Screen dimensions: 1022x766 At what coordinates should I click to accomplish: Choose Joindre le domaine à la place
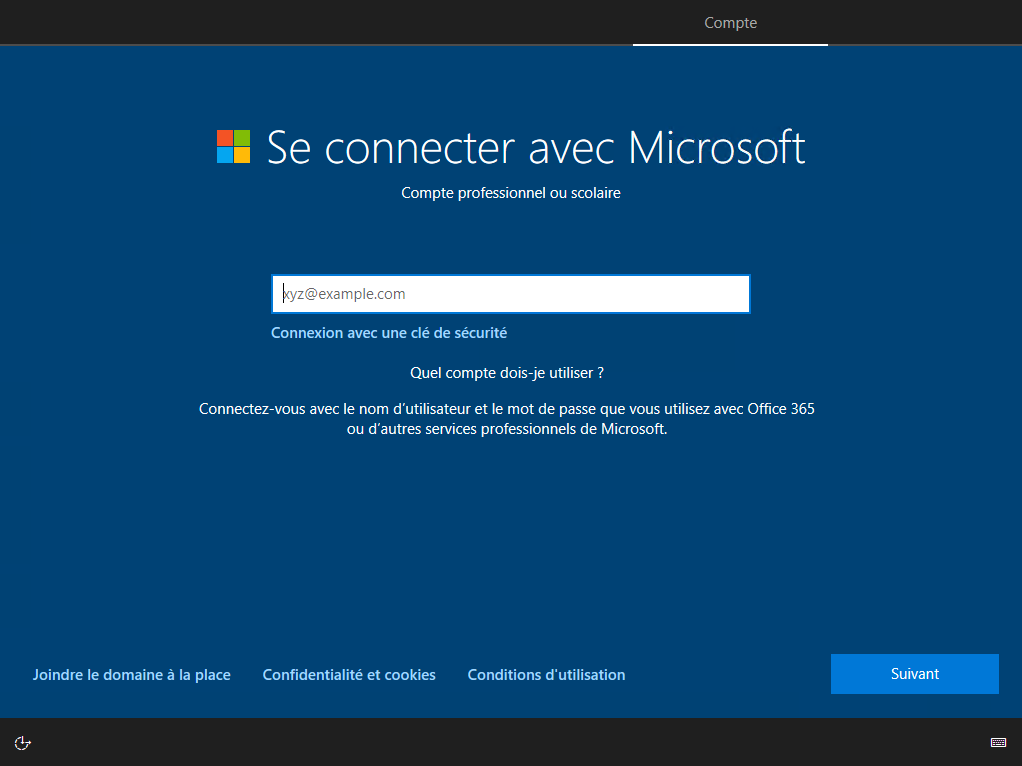132,675
